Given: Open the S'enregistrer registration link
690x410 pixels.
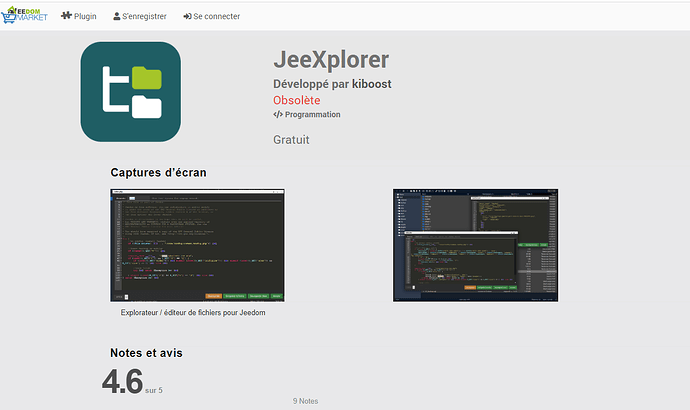Looking at the screenshot, I should [140, 16].
